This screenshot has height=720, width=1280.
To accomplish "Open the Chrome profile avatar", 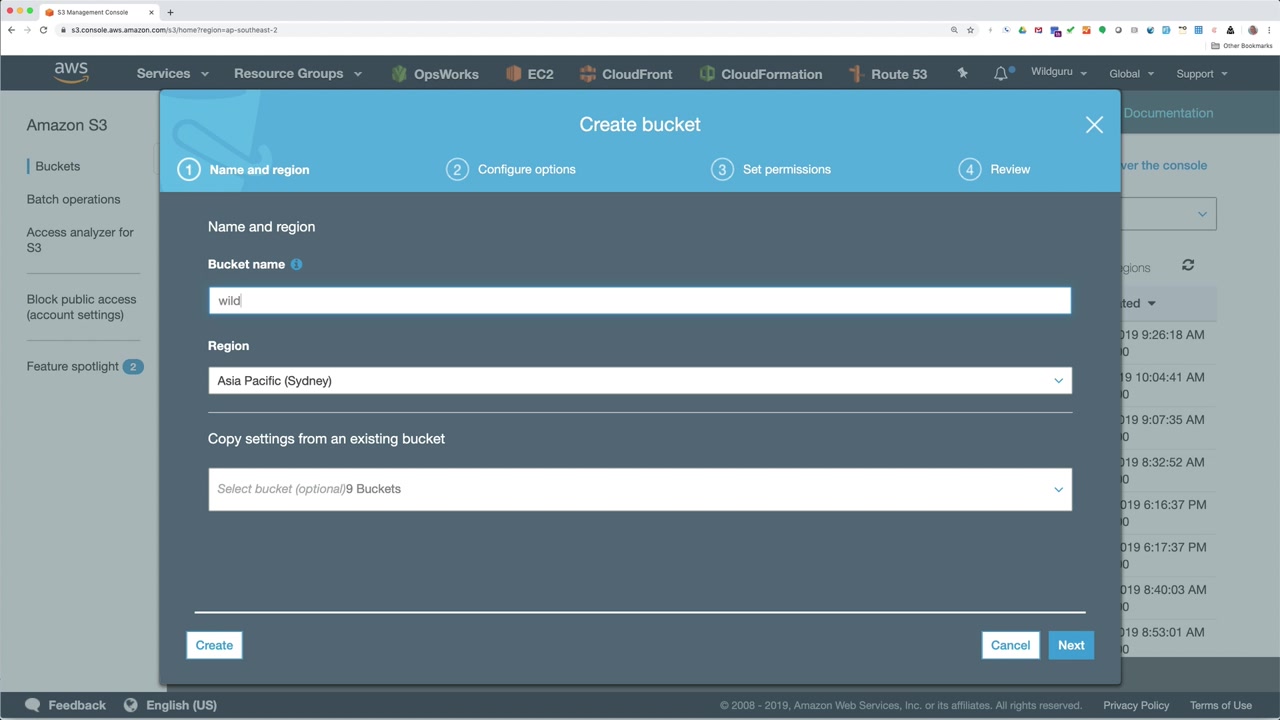I will point(1252,30).
